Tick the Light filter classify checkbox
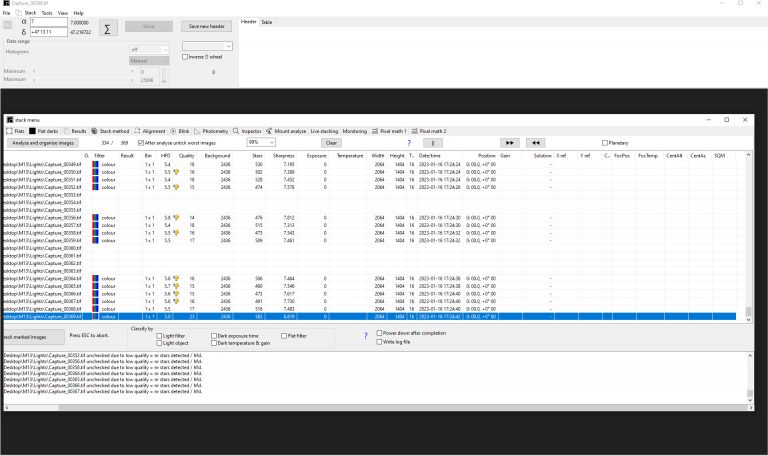 click(157, 336)
